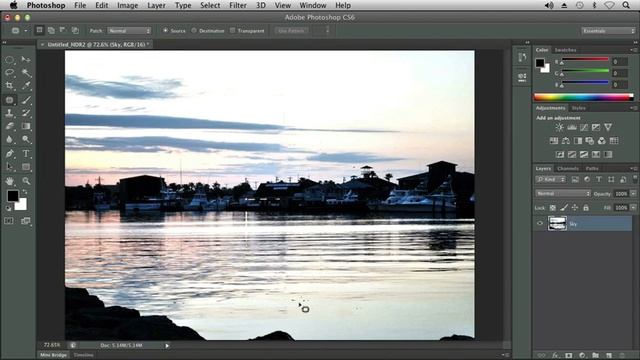Open the History panel icon

click(x=522, y=57)
